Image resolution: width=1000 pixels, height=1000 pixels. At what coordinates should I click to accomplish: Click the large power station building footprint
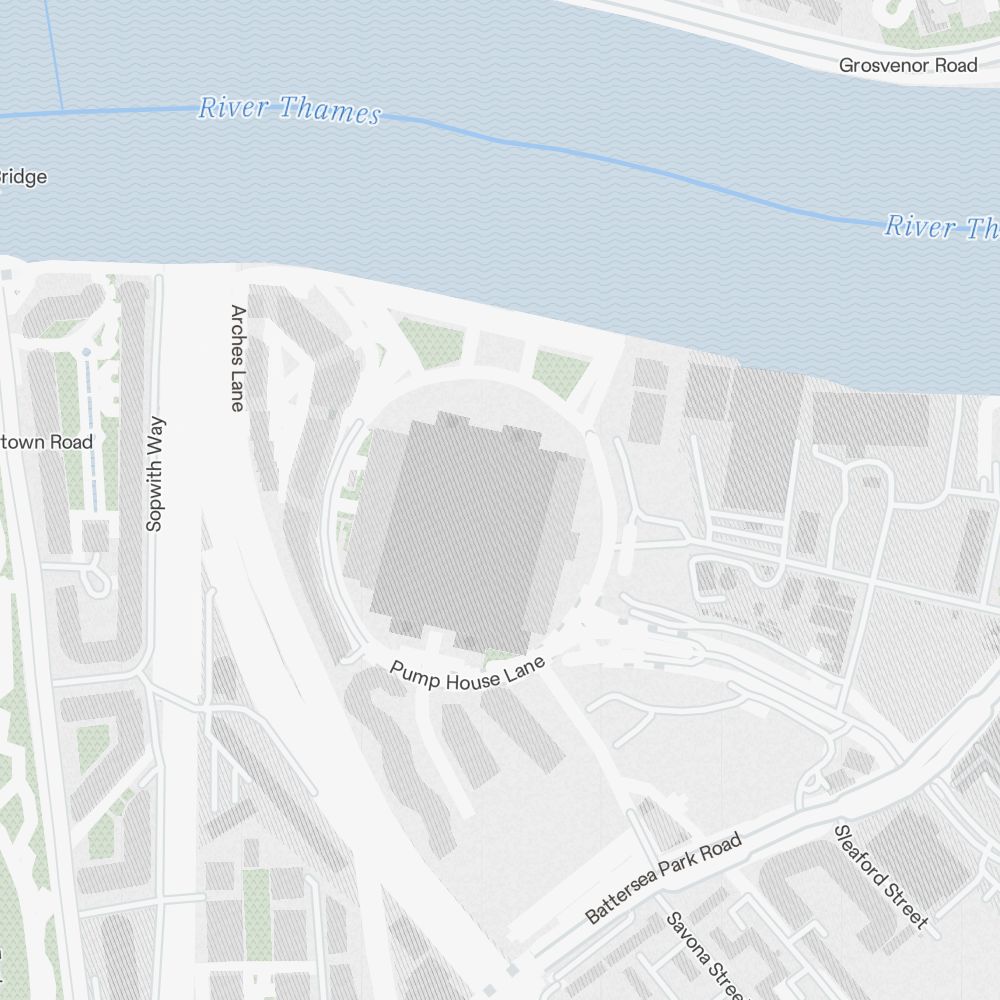465,533
